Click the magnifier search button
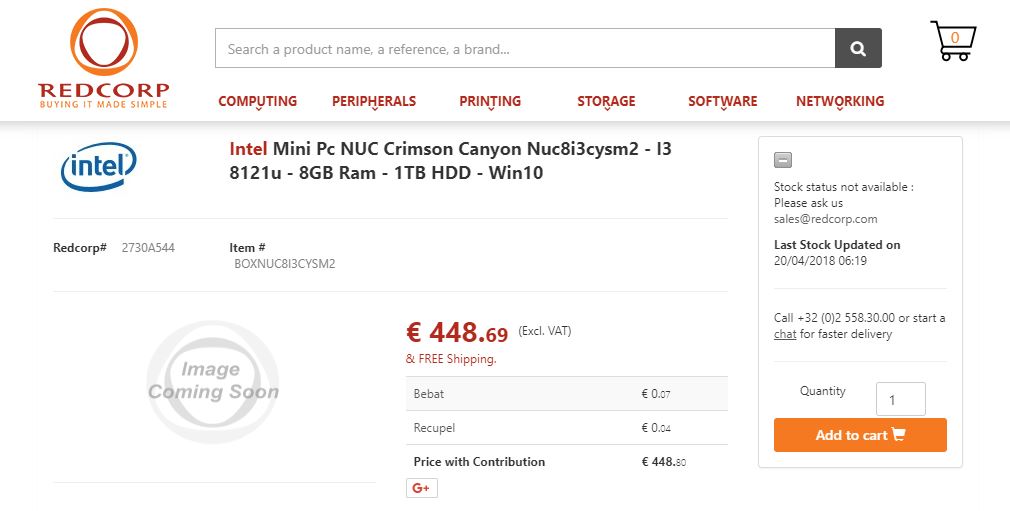1010x511 pixels. [x=858, y=48]
